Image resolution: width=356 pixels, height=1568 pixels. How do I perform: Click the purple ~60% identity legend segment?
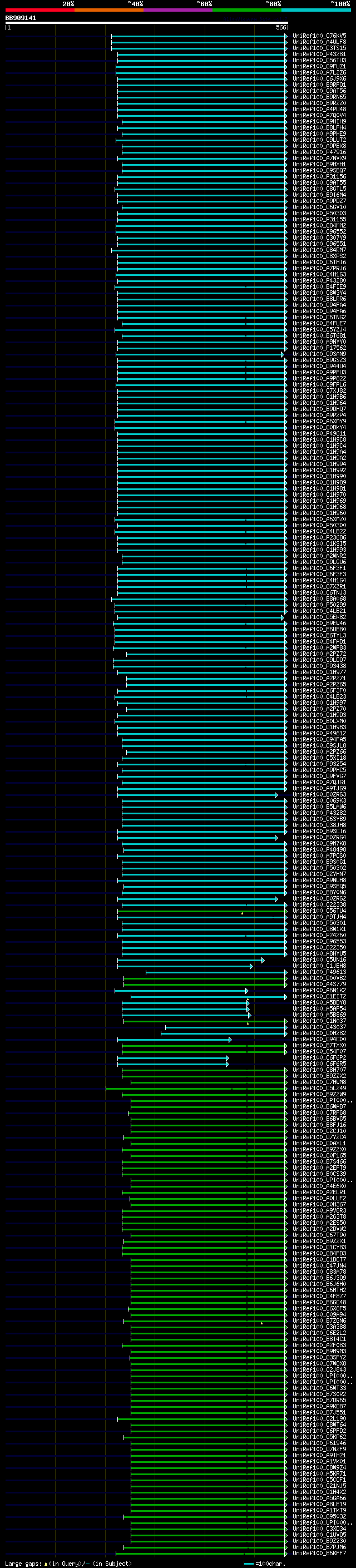coord(177,10)
